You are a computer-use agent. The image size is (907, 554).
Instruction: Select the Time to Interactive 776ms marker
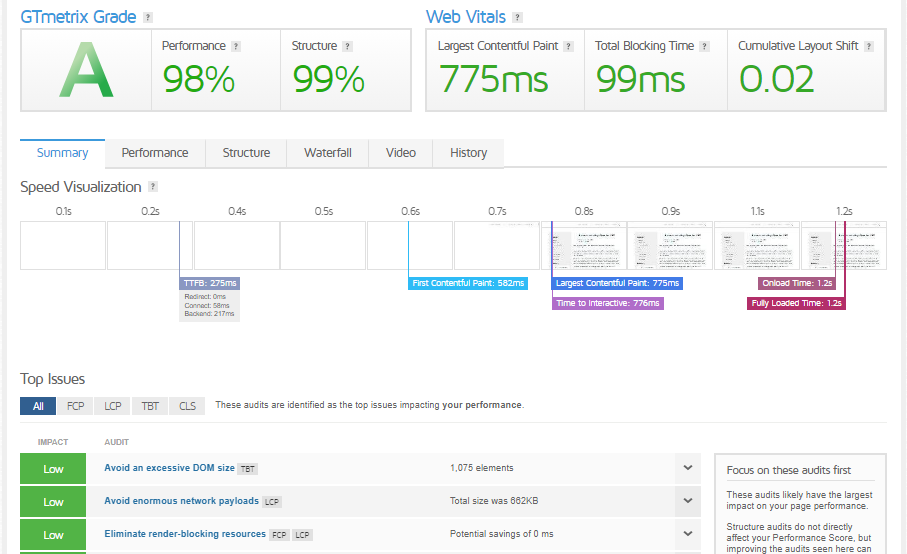tap(608, 303)
